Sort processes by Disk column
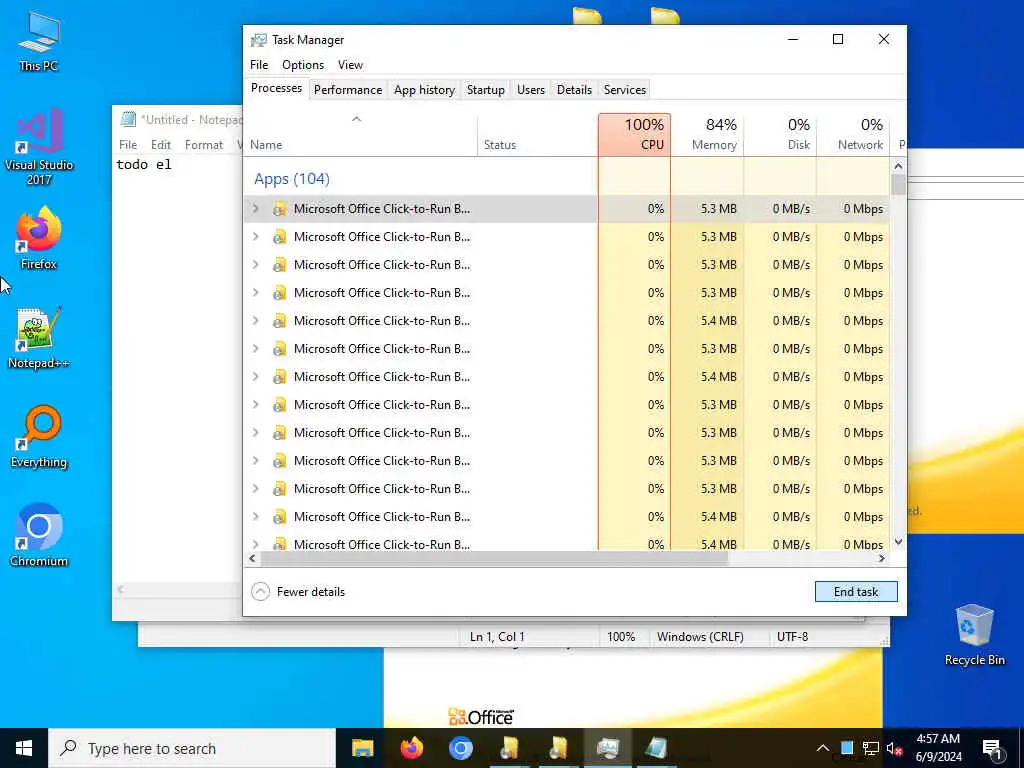 click(780, 135)
